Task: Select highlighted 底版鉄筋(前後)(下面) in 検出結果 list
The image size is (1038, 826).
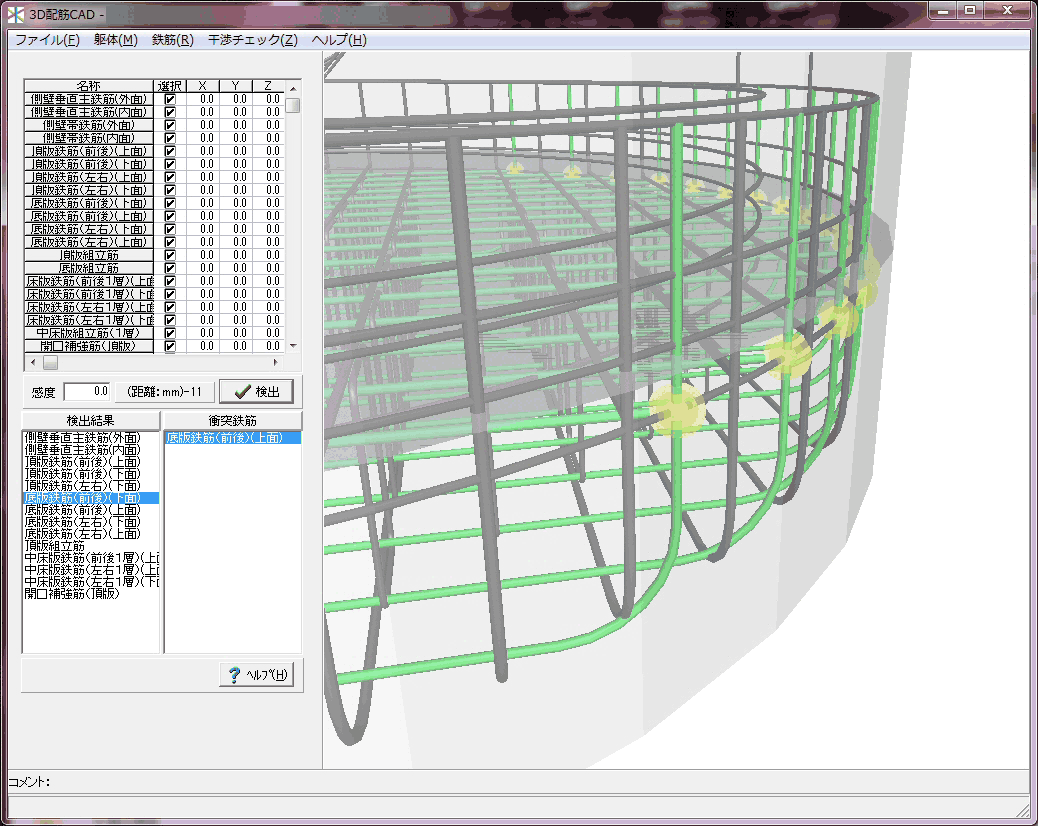Action: (x=91, y=498)
